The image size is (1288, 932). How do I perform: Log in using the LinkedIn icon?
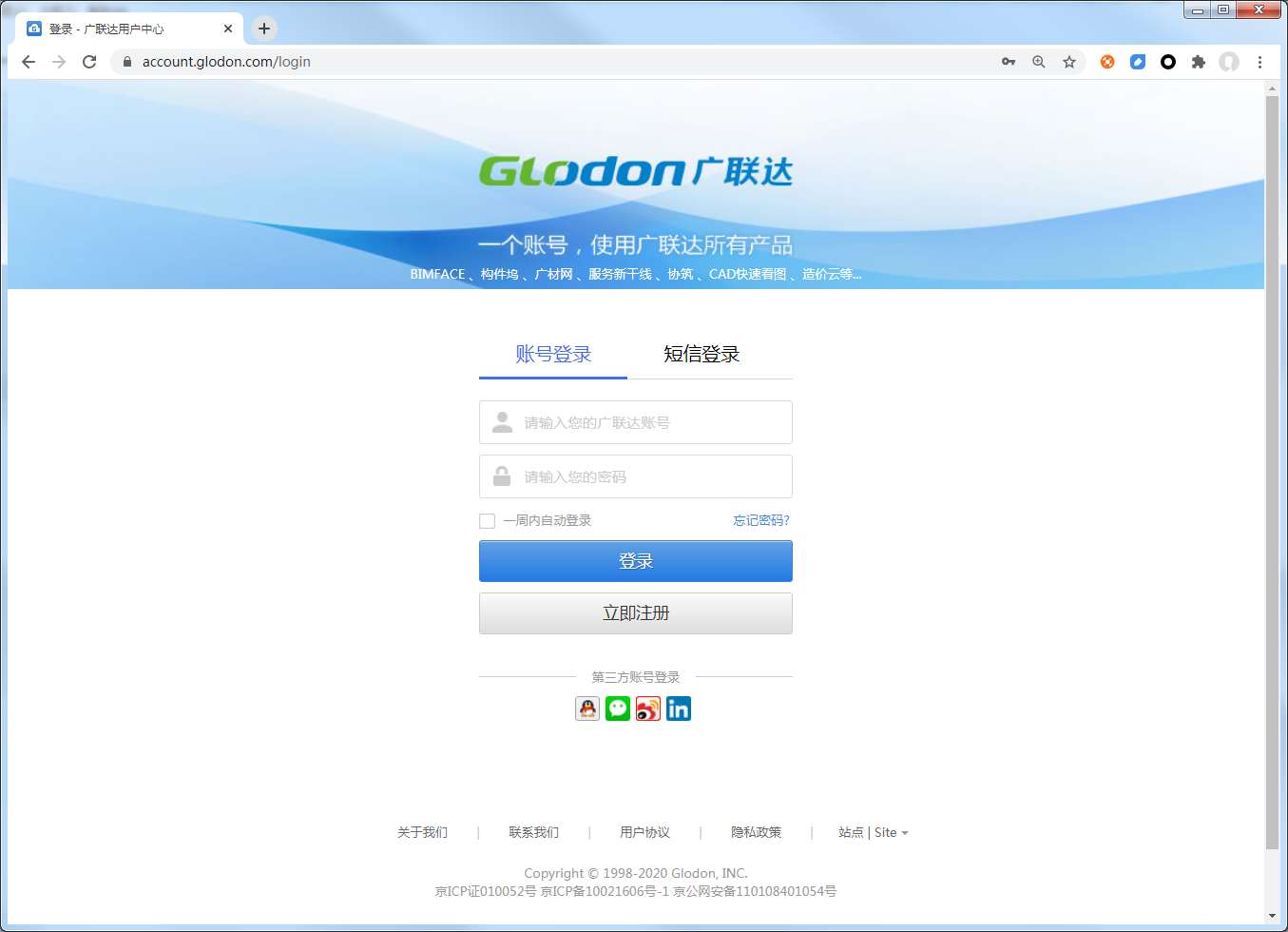(x=679, y=709)
